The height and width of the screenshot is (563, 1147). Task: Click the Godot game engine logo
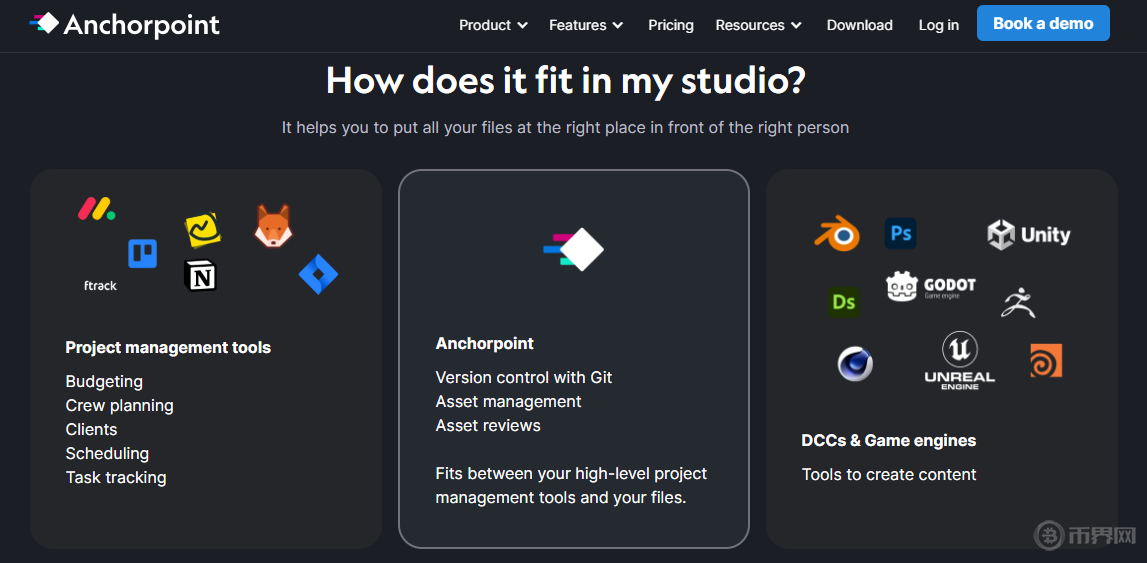click(931, 287)
